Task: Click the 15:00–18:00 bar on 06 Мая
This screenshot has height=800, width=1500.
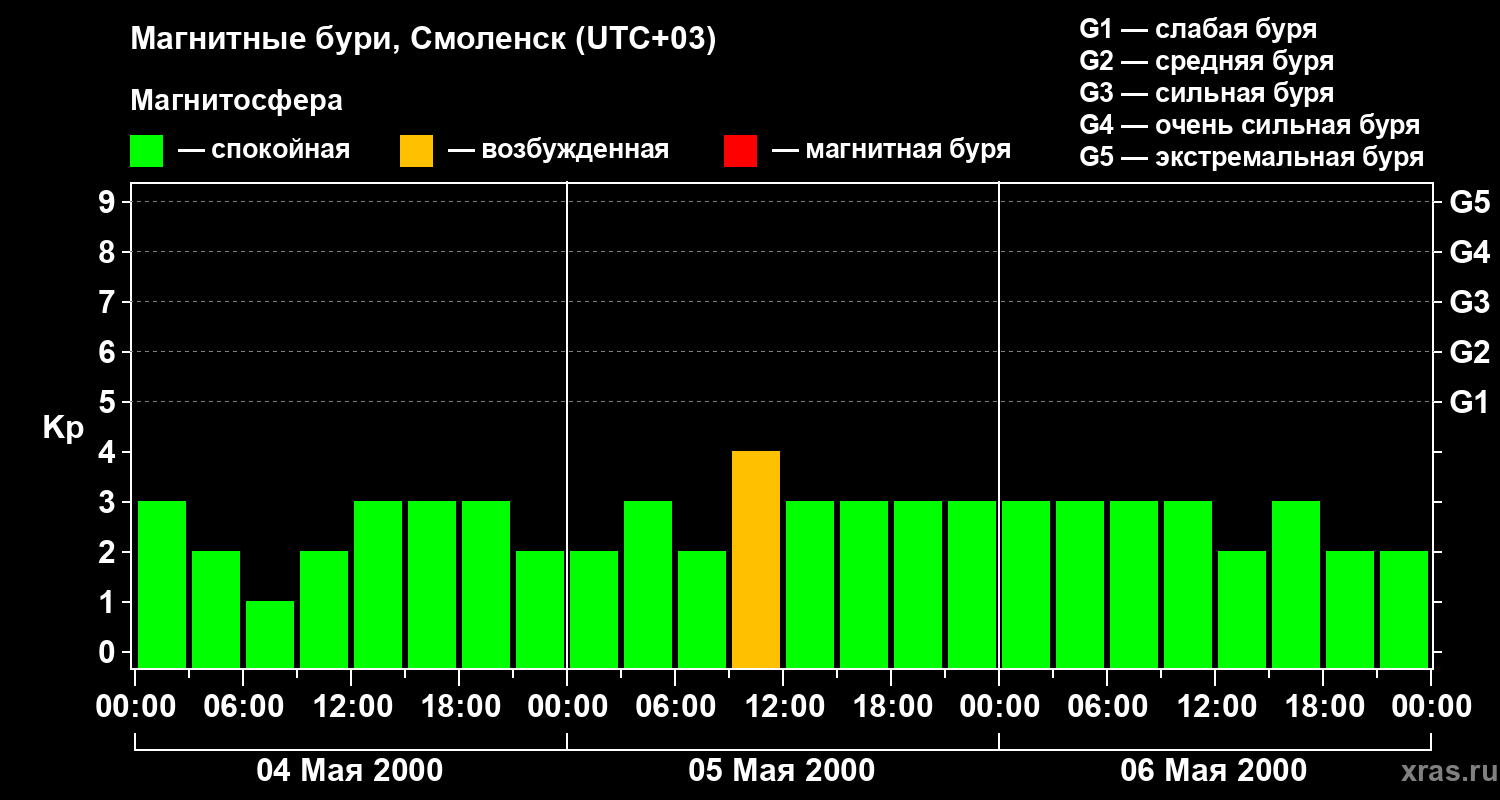Action: (x=1296, y=585)
